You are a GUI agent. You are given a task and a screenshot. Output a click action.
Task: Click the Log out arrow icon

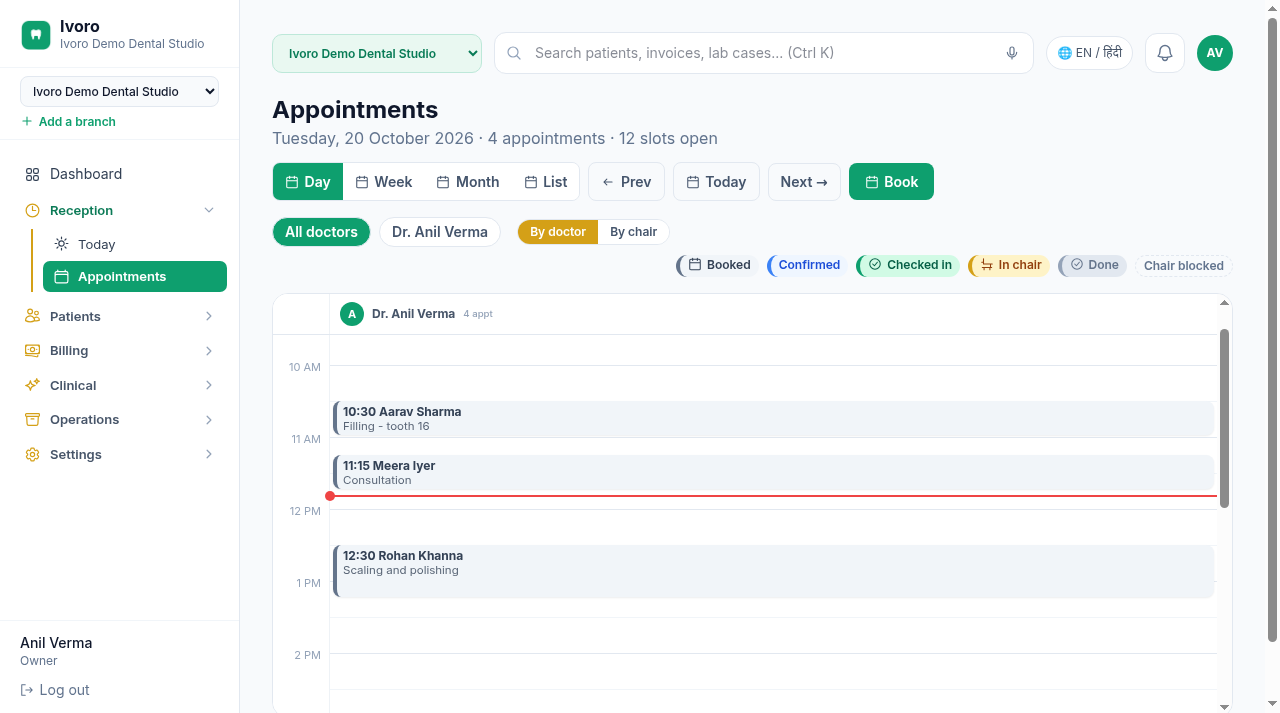(27, 690)
